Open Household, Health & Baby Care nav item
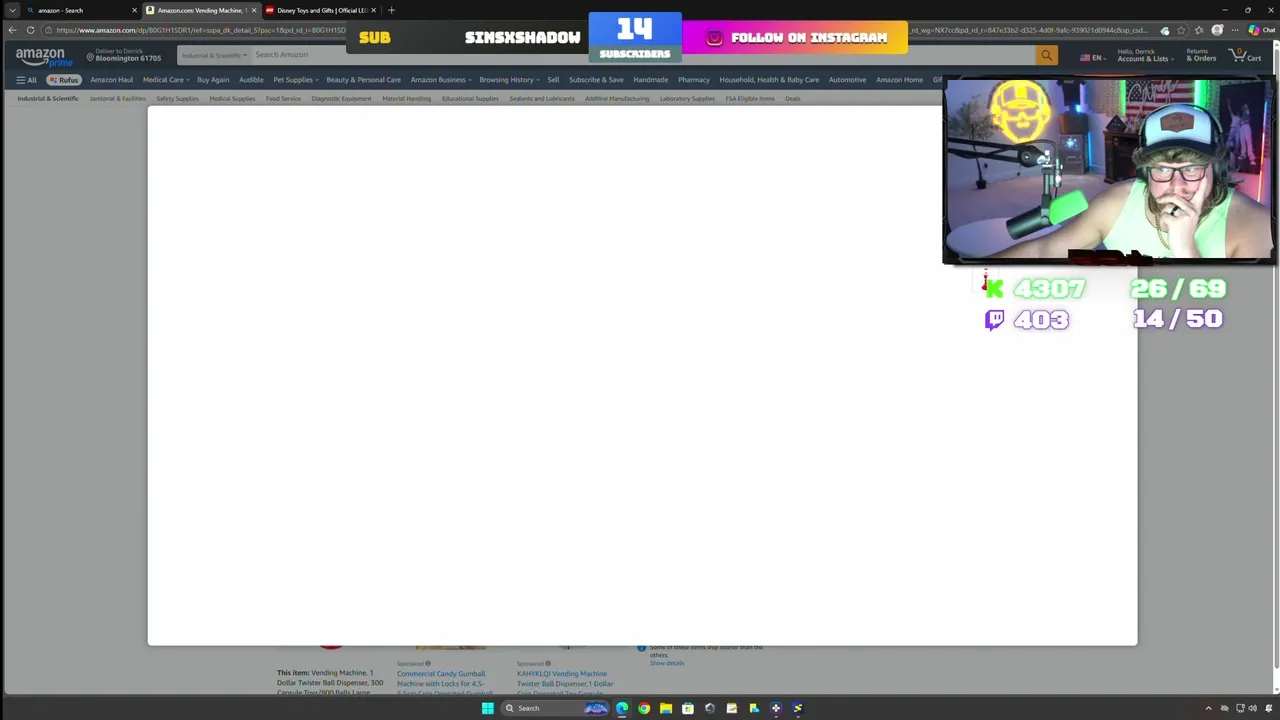This screenshot has width=1280, height=720. point(769,80)
